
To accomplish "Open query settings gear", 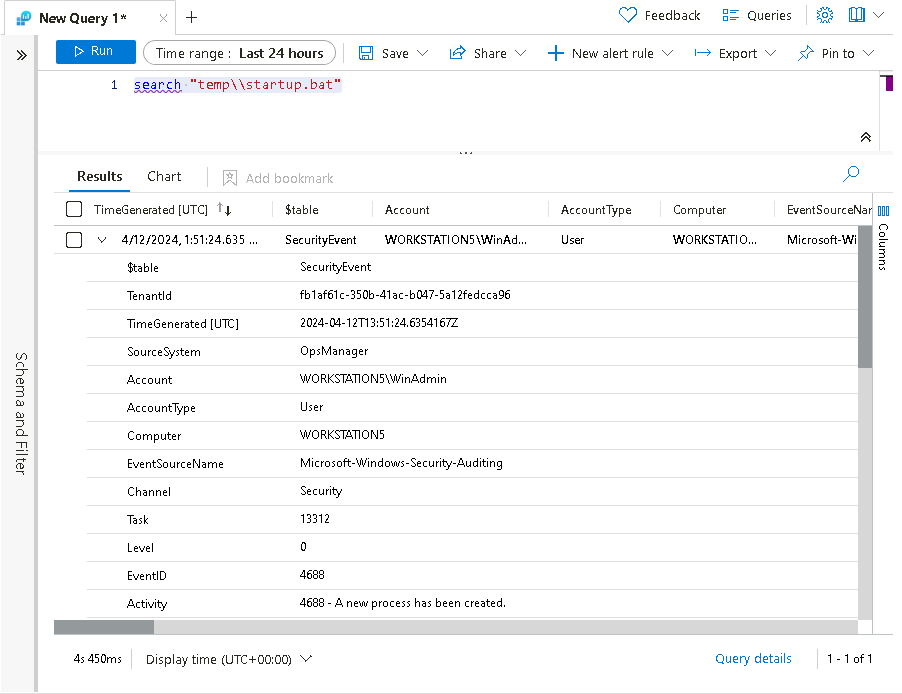I will point(824,15).
